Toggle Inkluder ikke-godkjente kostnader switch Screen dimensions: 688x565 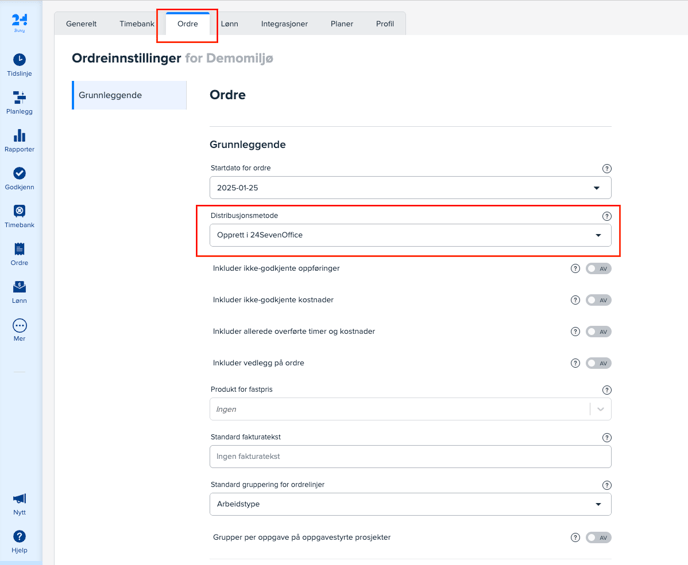pyautogui.click(x=598, y=300)
